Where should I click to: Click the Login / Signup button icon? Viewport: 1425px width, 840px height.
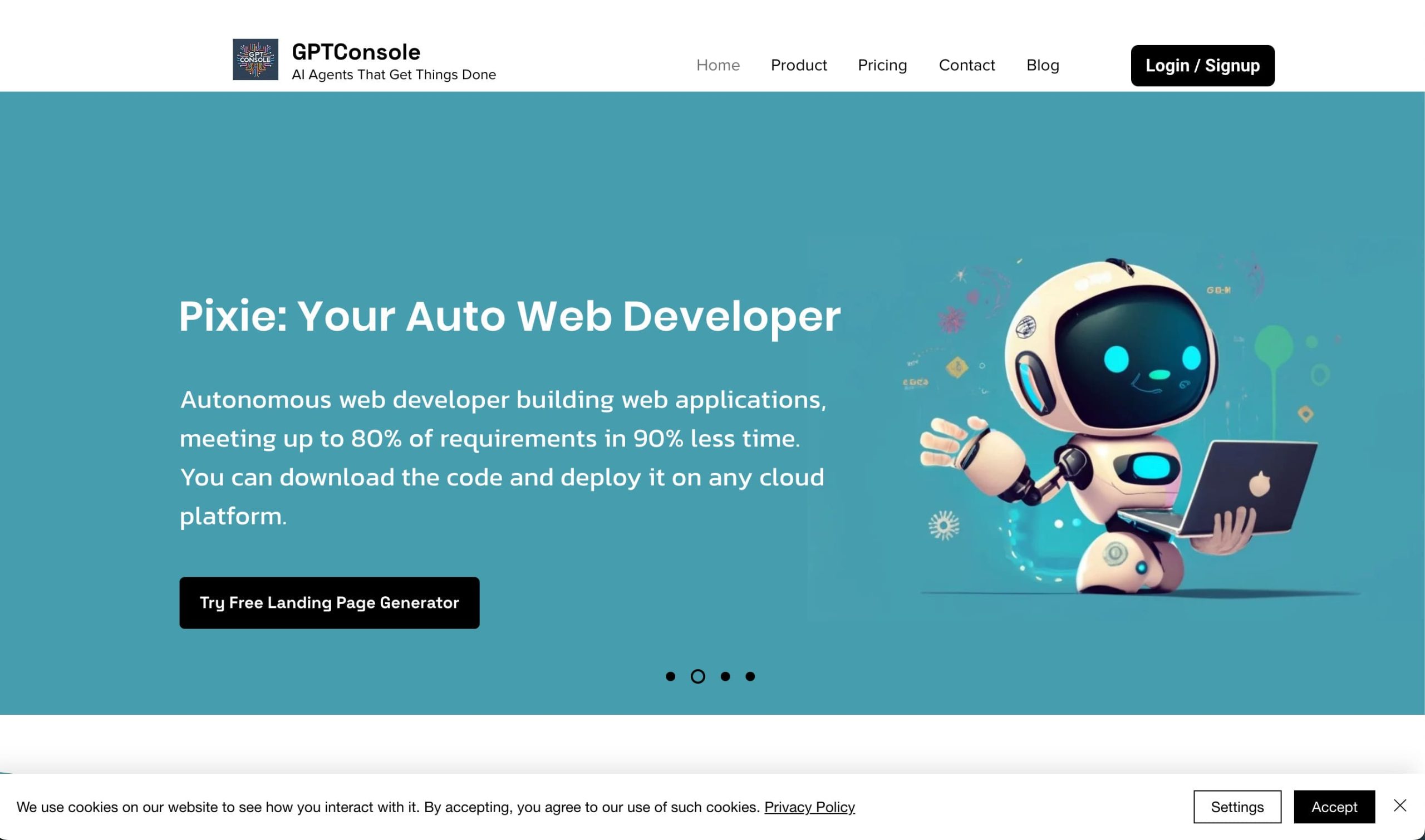(x=1202, y=65)
